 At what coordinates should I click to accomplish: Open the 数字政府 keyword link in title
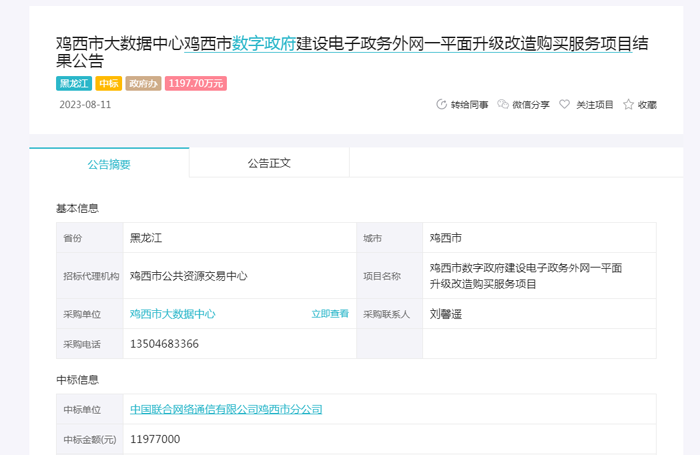pos(264,44)
